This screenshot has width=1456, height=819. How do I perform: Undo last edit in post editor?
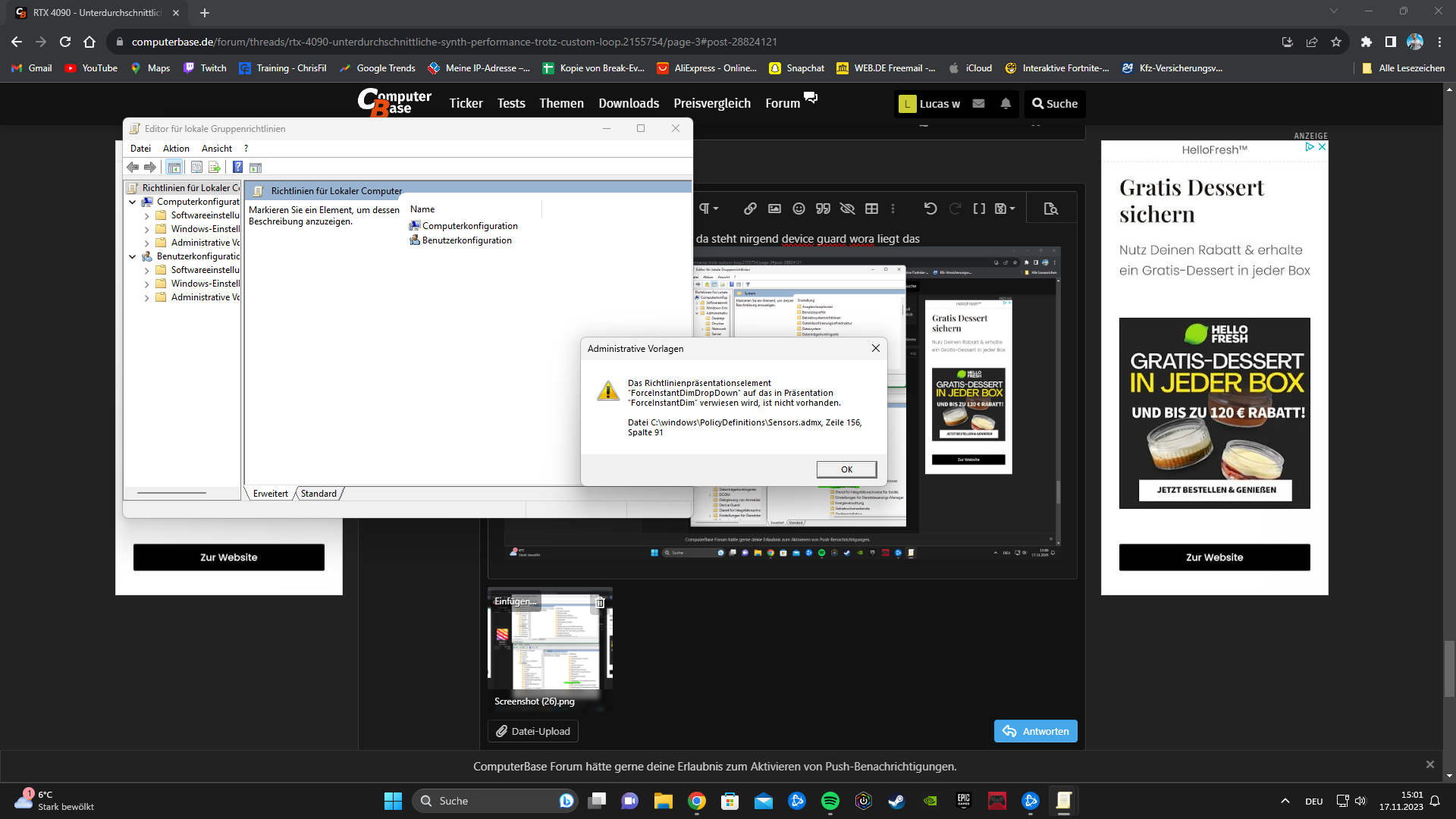[930, 209]
